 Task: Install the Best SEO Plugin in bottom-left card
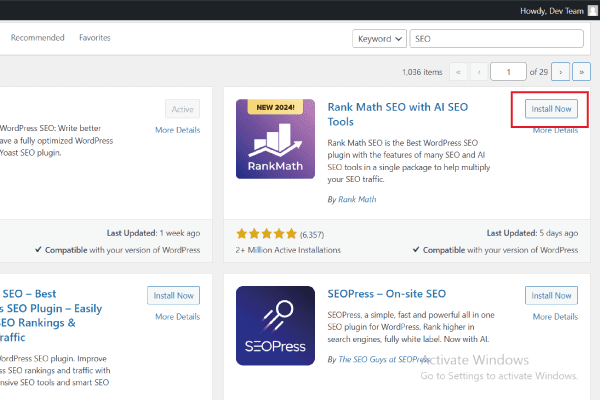pyautogui.click(x=173, y=296)
